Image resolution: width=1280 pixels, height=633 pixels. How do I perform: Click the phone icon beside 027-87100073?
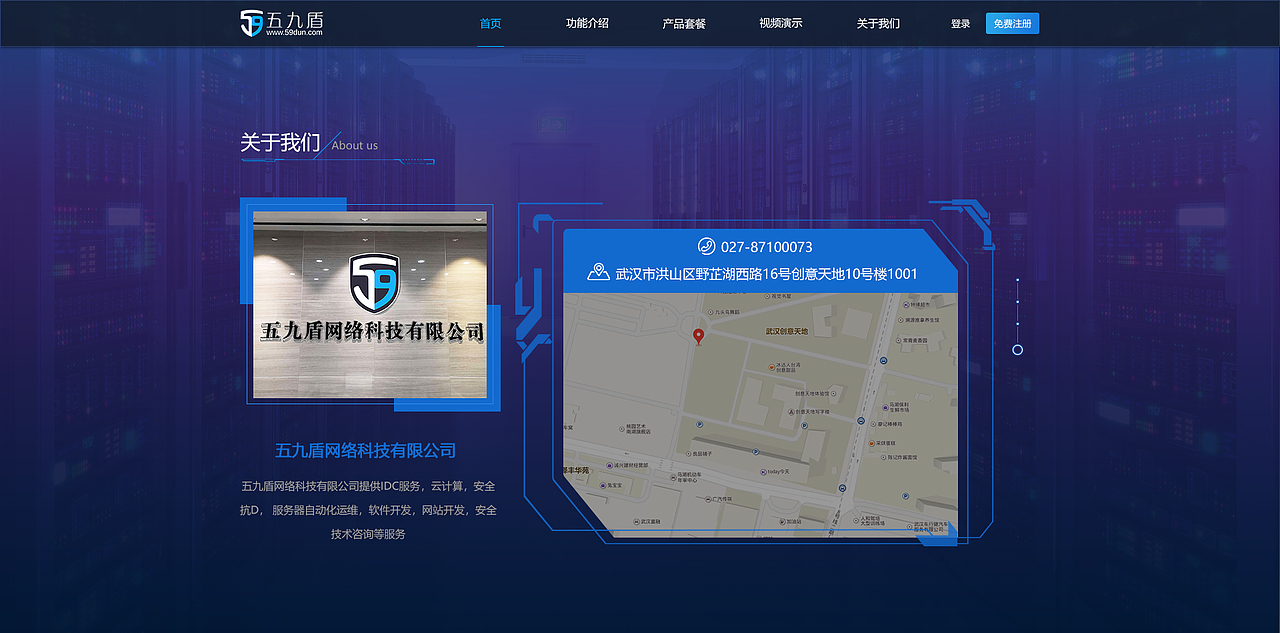(x=706, y=247)
